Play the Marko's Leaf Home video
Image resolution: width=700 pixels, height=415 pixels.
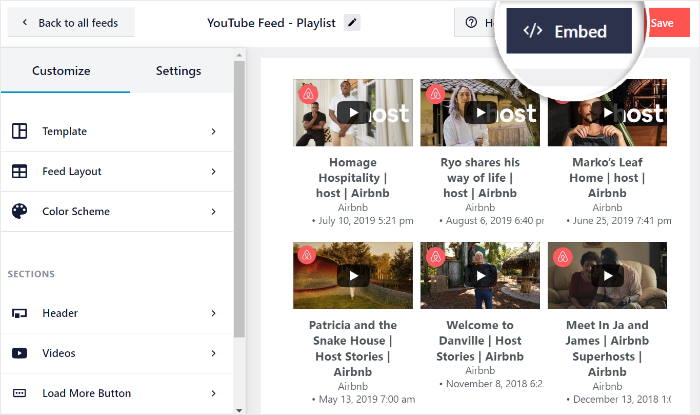[x=608, y=113]
